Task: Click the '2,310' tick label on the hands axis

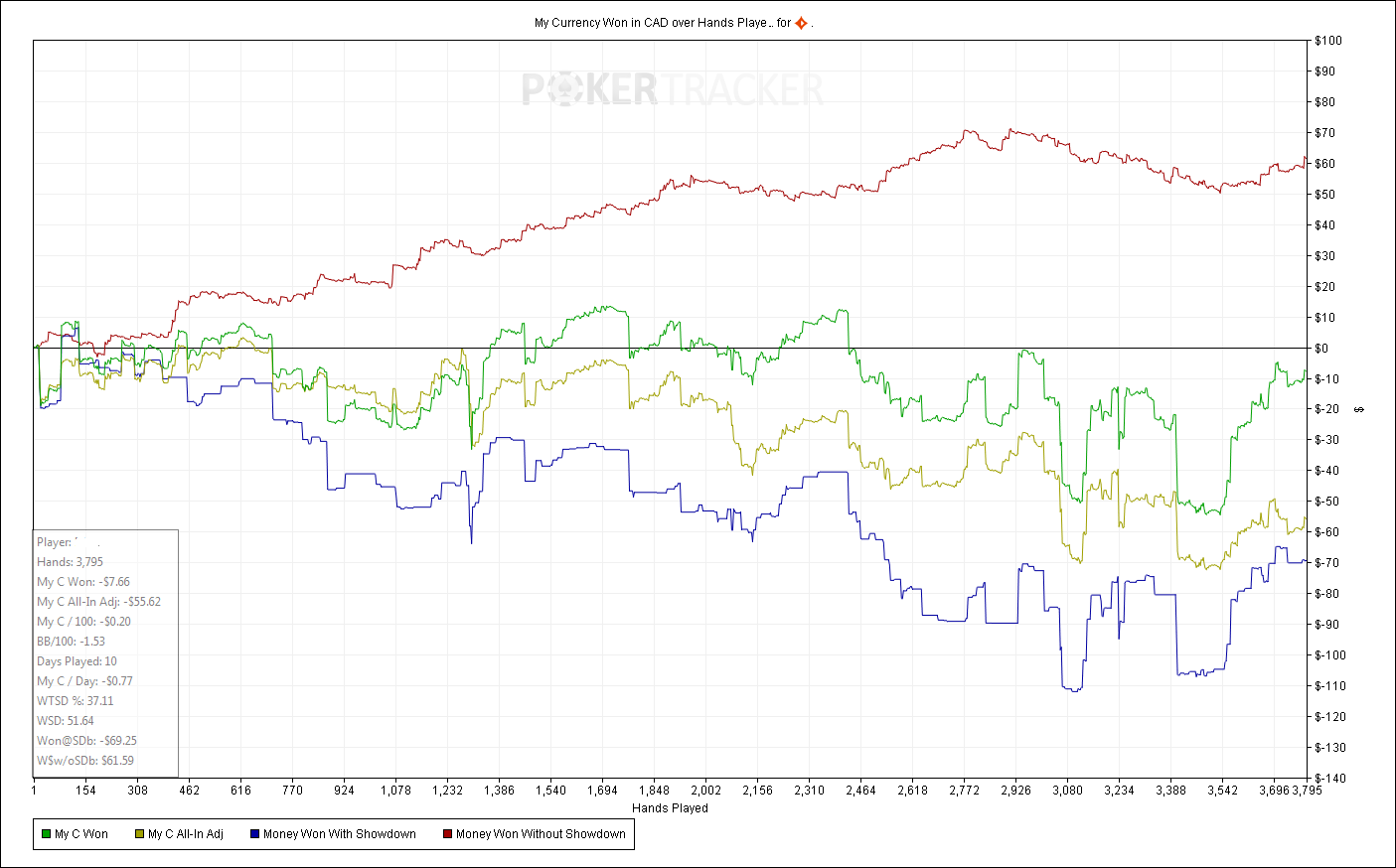Action: [809, 791]
